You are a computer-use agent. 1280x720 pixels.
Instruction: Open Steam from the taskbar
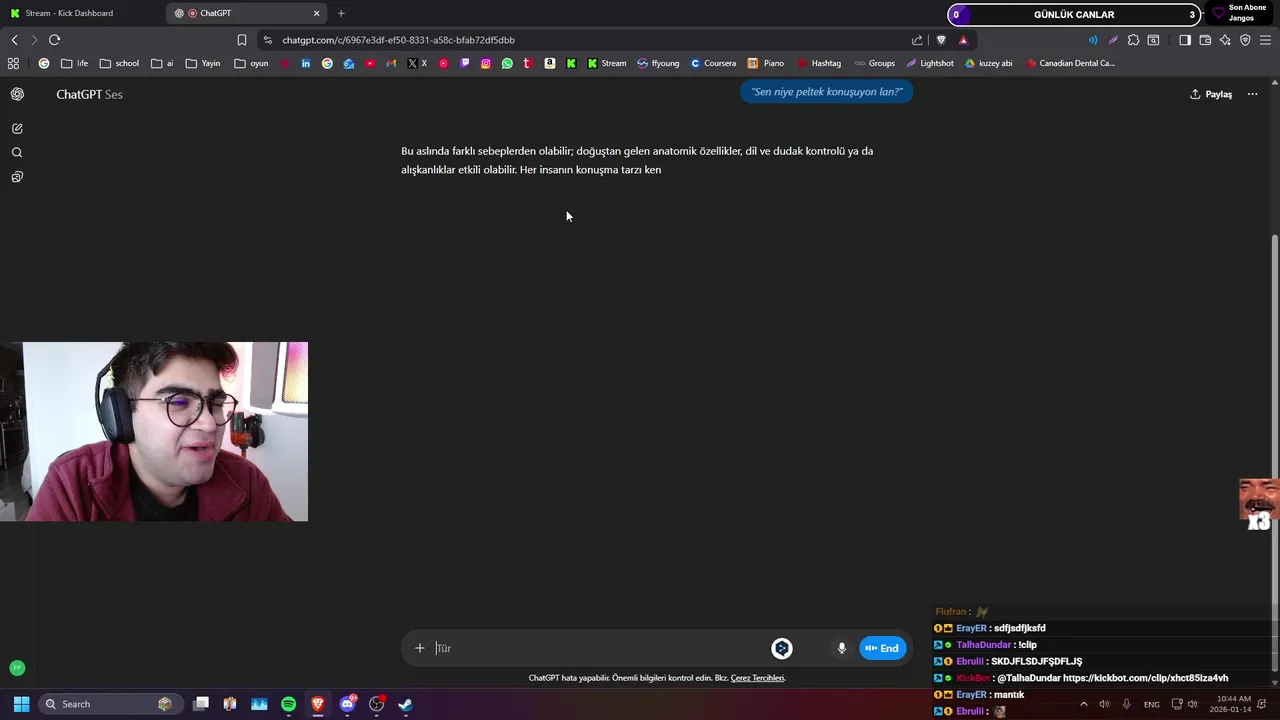[x=405, y=704]
